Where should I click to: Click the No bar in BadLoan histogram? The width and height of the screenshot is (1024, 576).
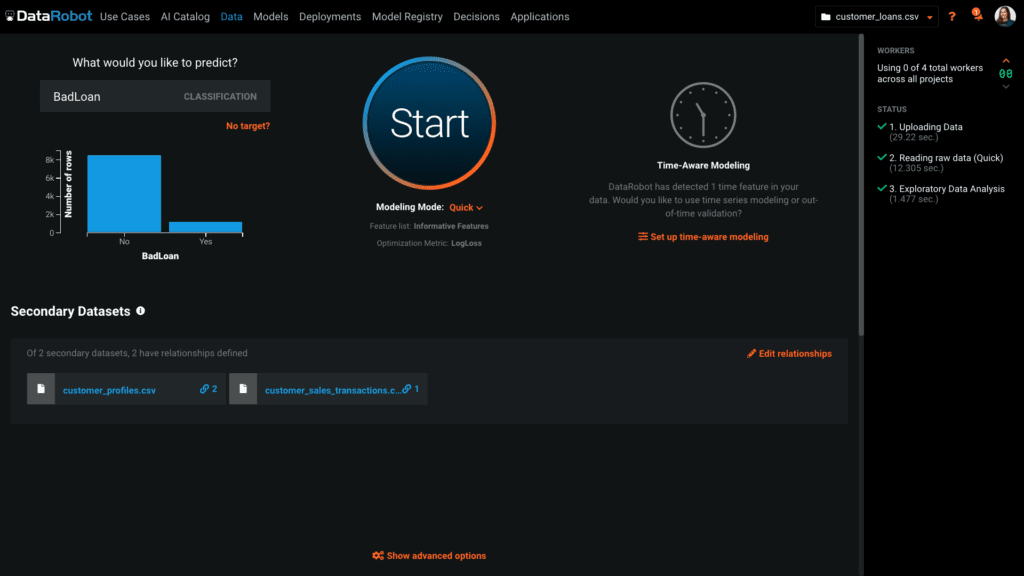(x=124, y=193)
